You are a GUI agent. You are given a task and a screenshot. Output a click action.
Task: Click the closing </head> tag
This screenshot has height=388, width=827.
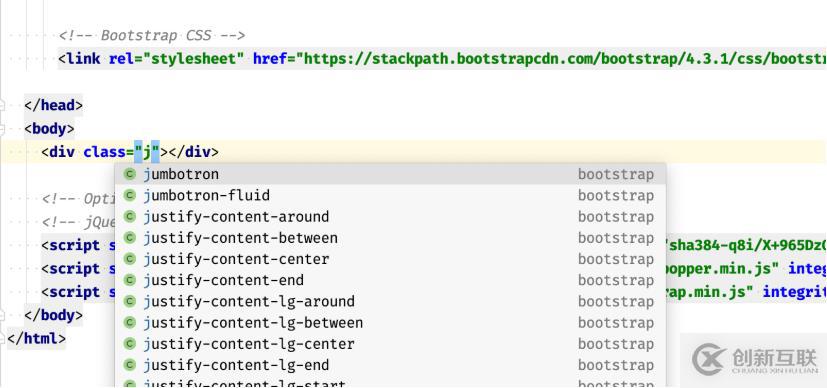pyautogui.click(x=54, y=105)
